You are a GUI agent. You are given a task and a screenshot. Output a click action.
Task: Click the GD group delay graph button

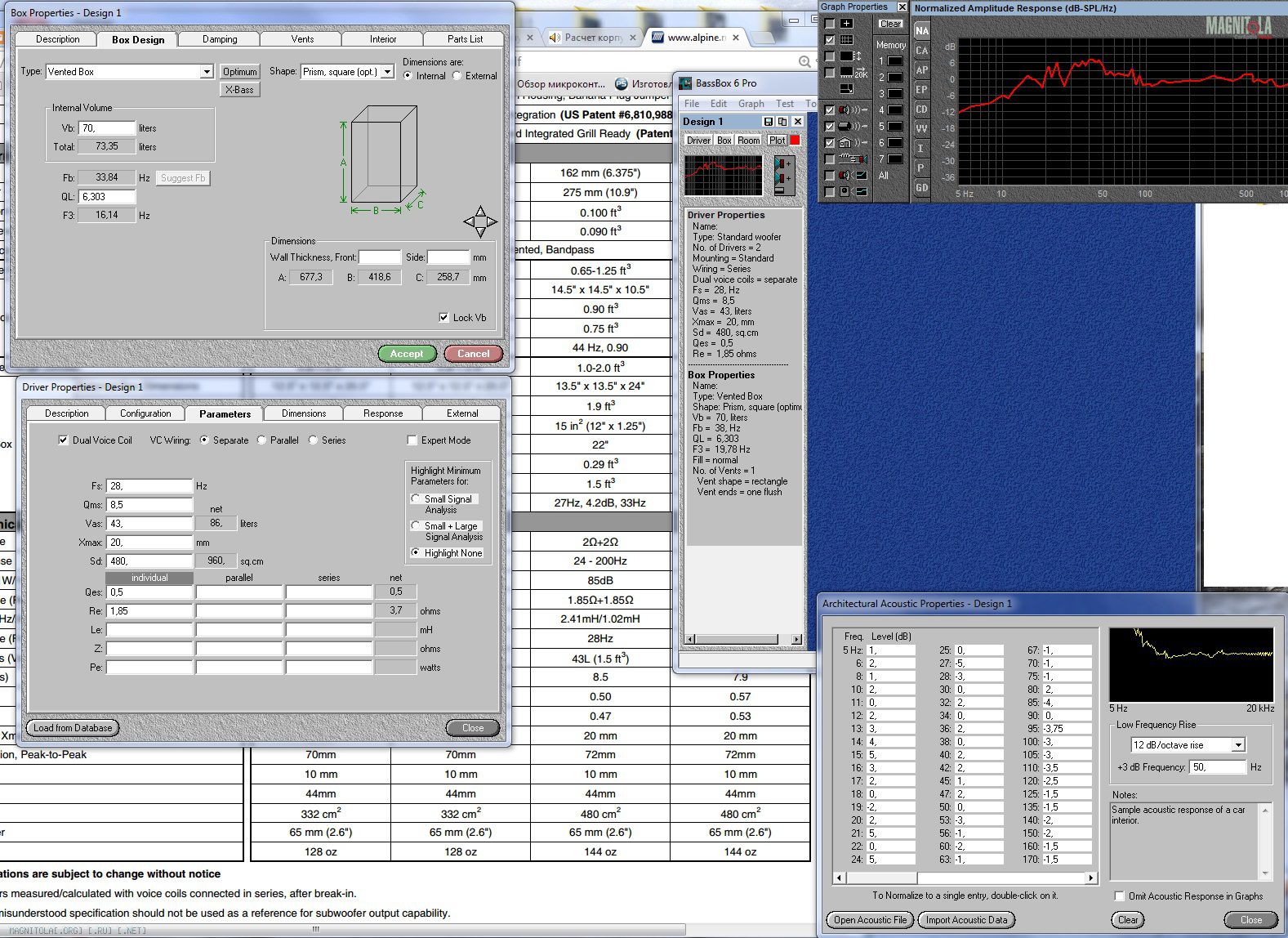(x=921, y=188)
